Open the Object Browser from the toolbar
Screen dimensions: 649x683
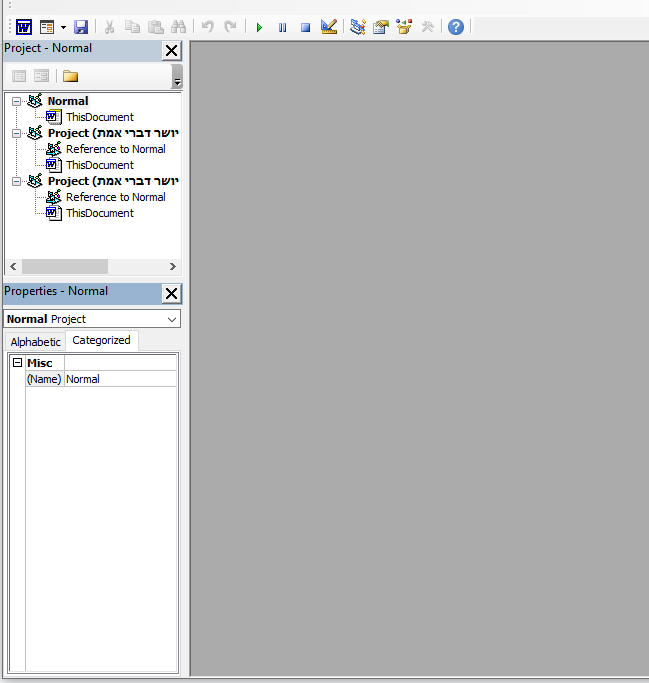click(x=404, y=27)
